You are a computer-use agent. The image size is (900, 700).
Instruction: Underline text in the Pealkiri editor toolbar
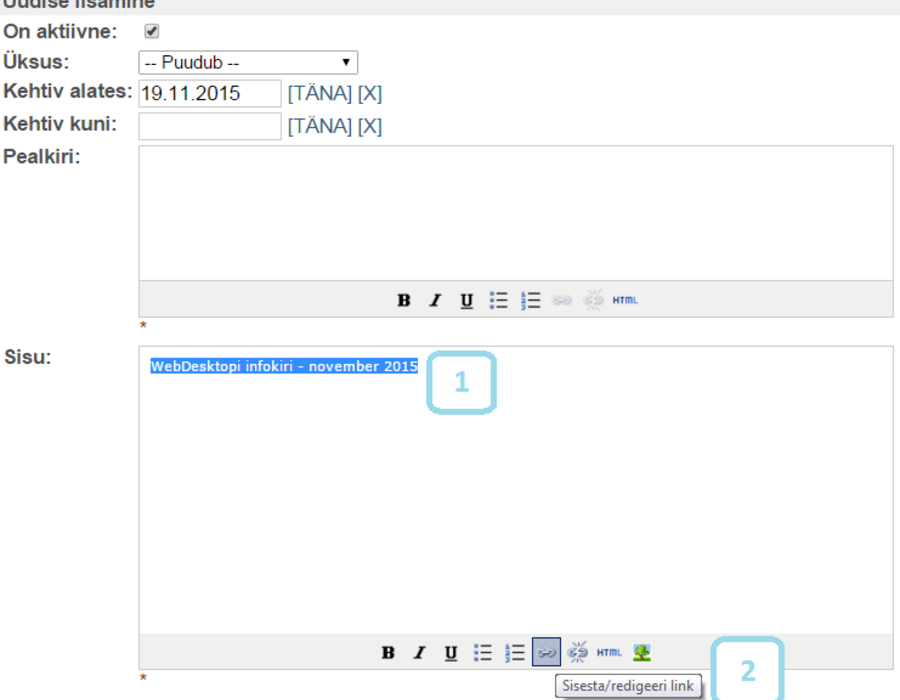click(467, 300)
